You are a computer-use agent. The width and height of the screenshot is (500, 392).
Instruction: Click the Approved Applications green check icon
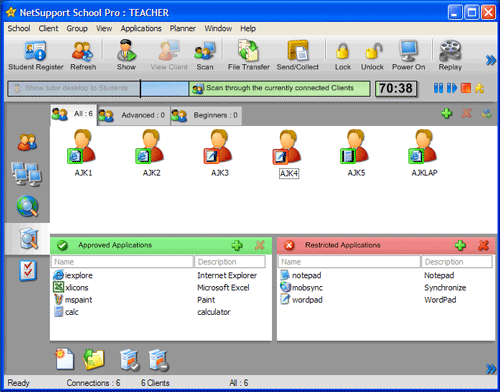click(62, 246)
